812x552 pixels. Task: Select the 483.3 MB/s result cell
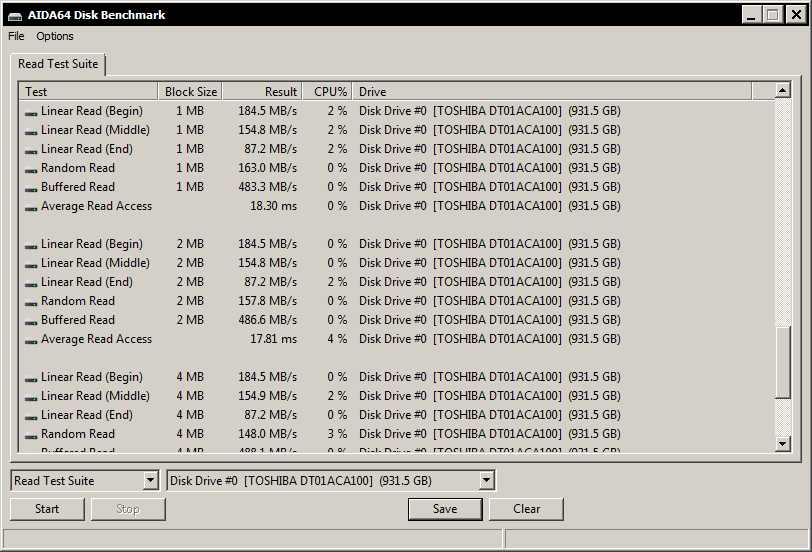267,187
